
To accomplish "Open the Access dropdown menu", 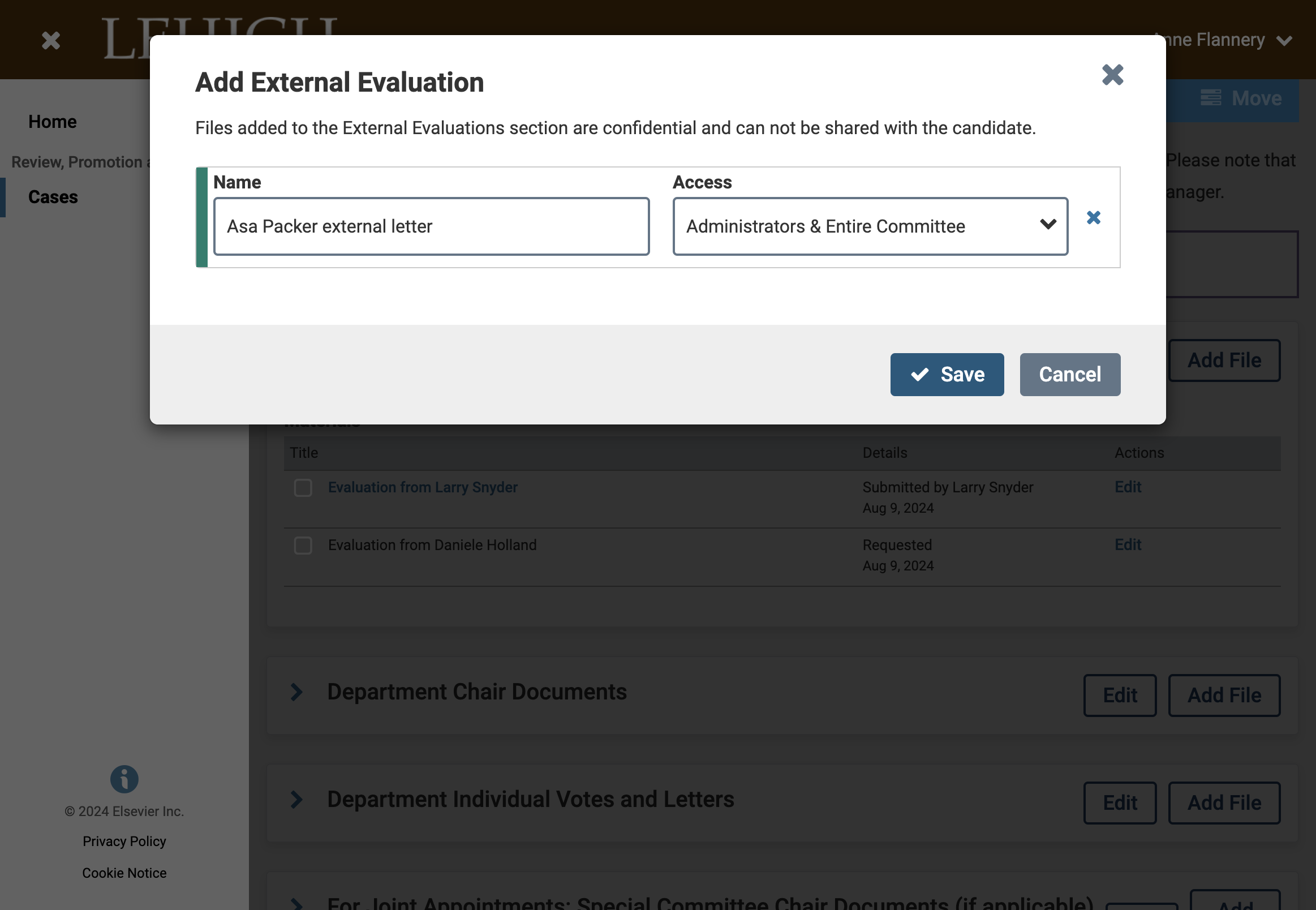I will tap(870, 226).
